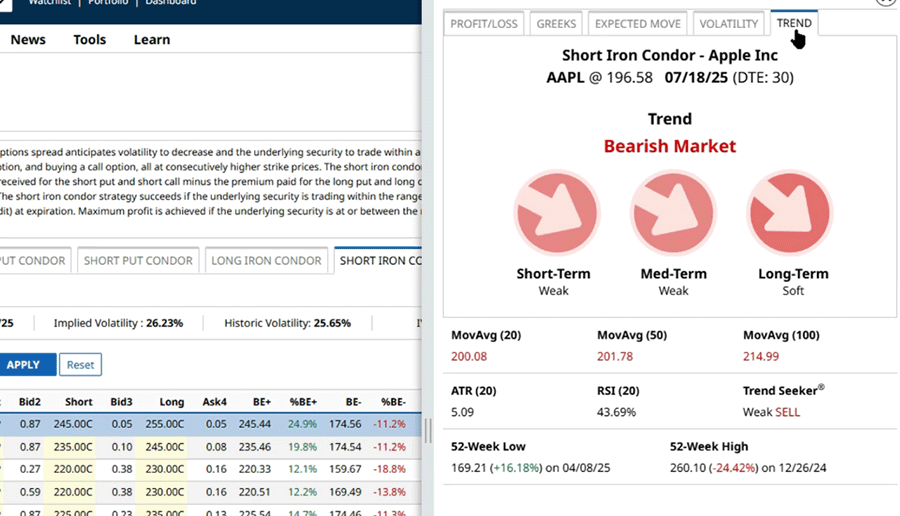This screenshot has height=516, width=900.
Task: Click the Implied Volatility 26.23% value
Action: (164, 323)
